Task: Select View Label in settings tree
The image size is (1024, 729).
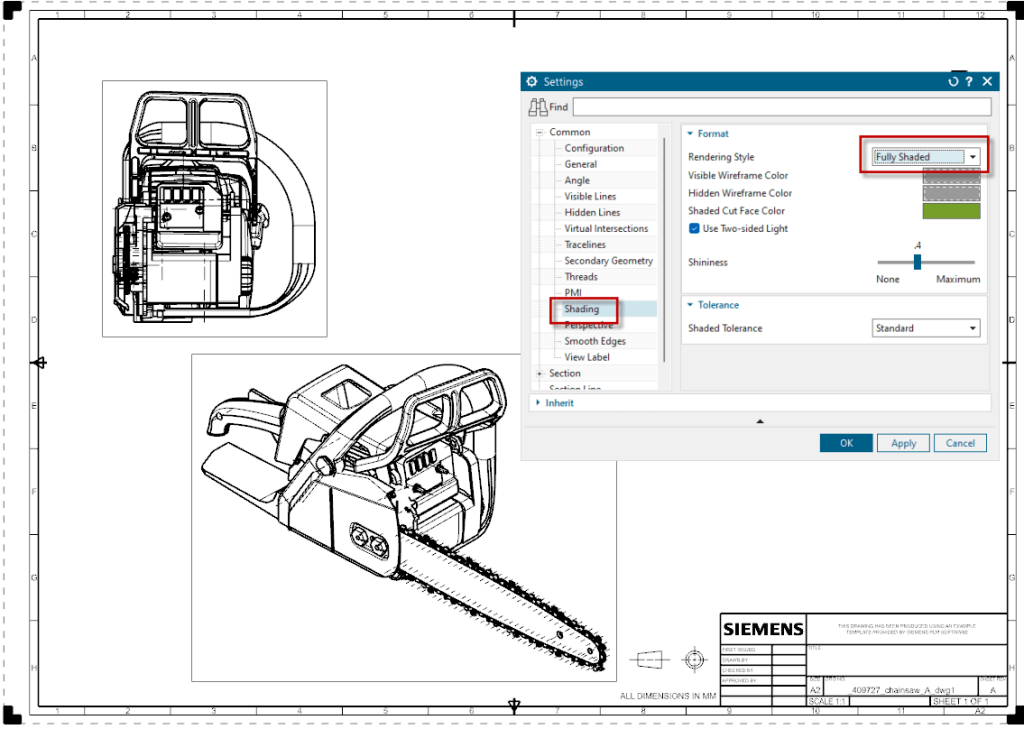Action: tap(586, 357)
